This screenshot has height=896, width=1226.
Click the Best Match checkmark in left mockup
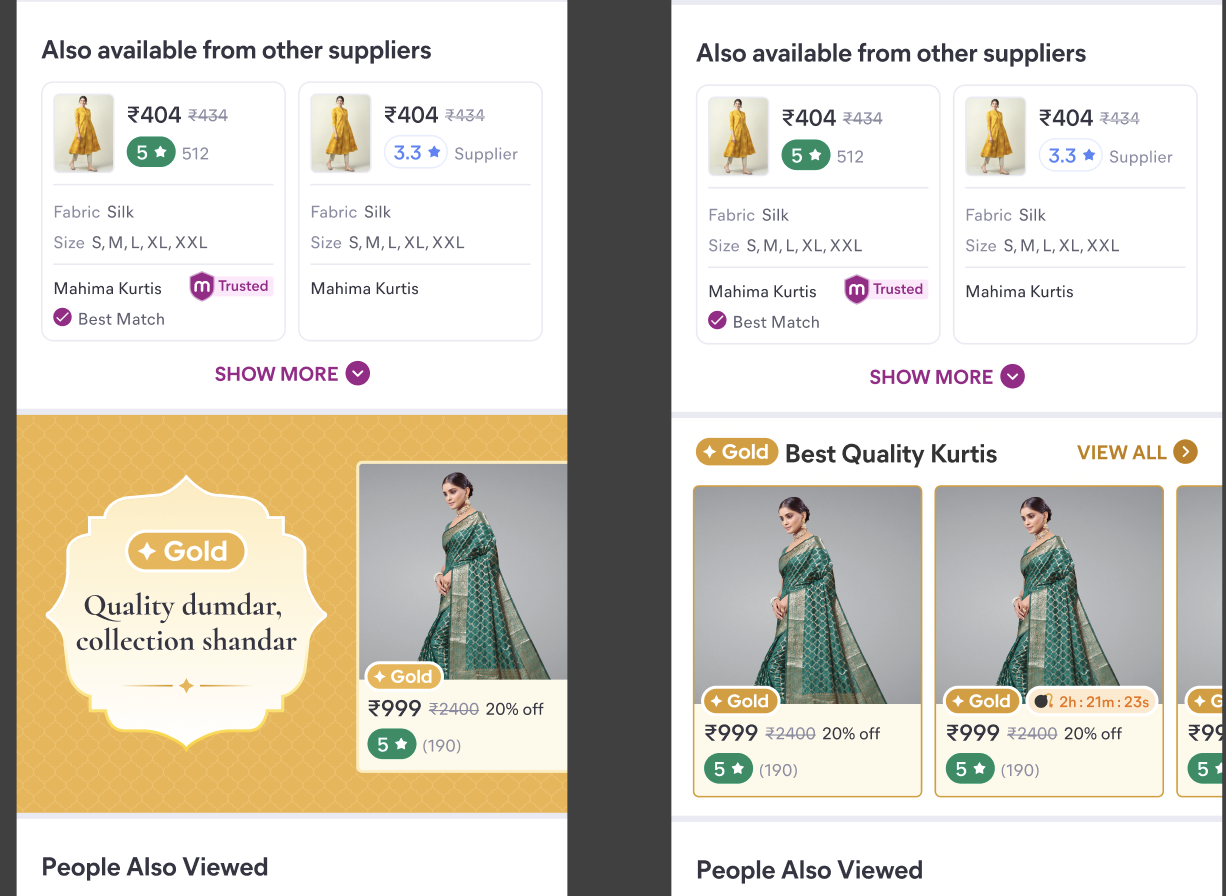pyautogui.click(x=62, y=318)
